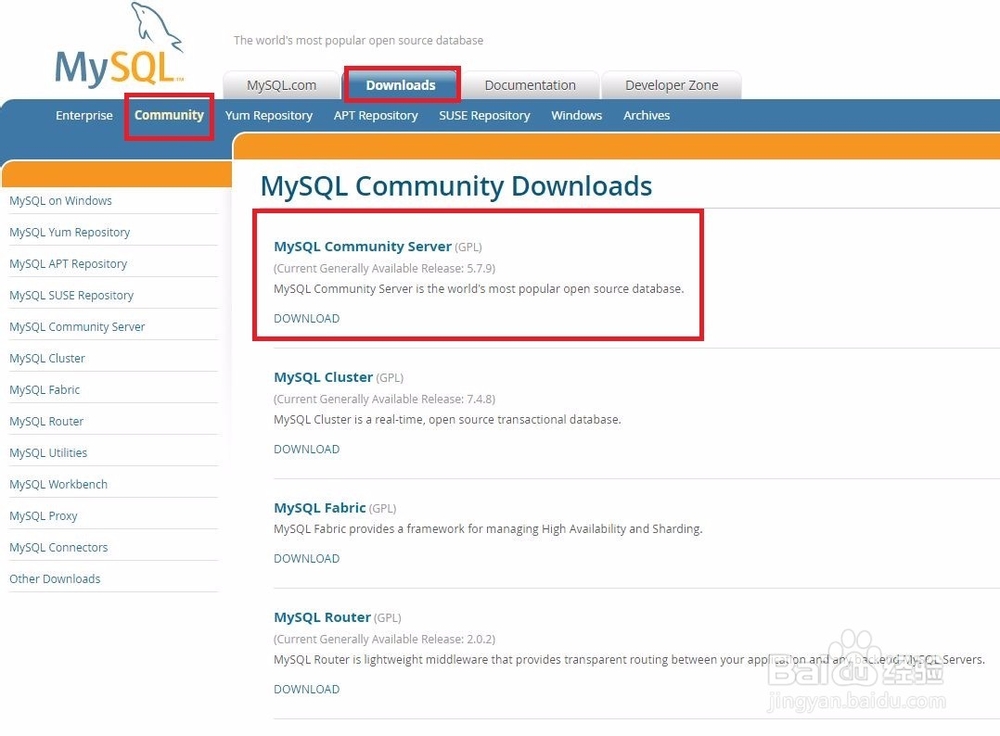Click DOWNLOAD under MySQL Fabric

pyautogui.click(x=307, y=558)
